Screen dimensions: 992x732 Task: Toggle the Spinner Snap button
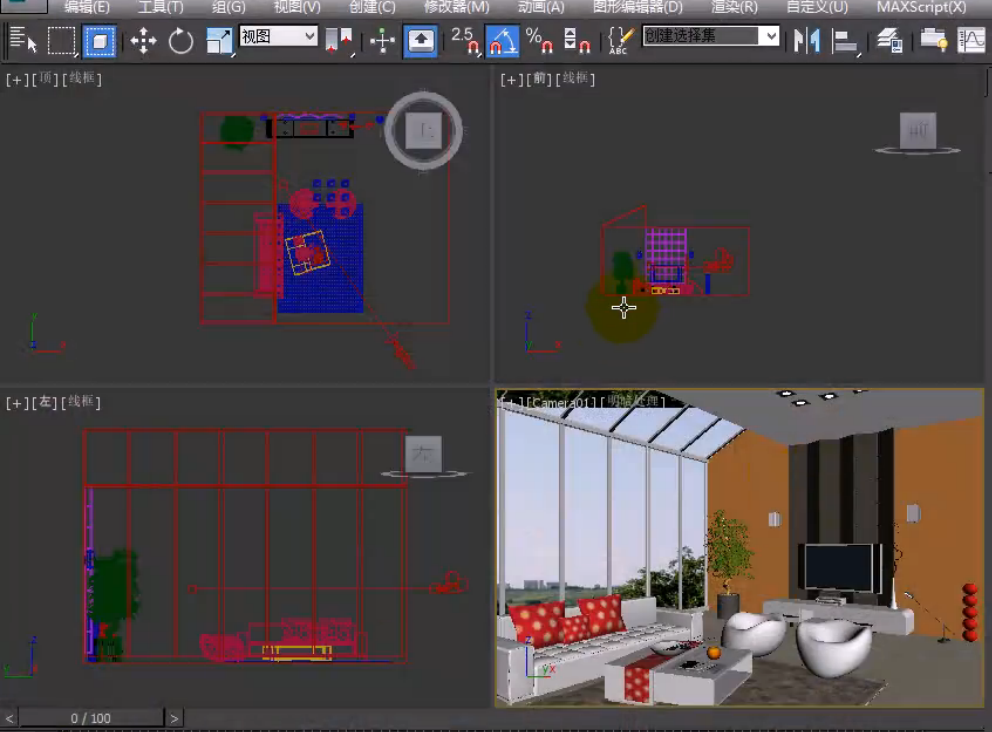coord(576,41)
